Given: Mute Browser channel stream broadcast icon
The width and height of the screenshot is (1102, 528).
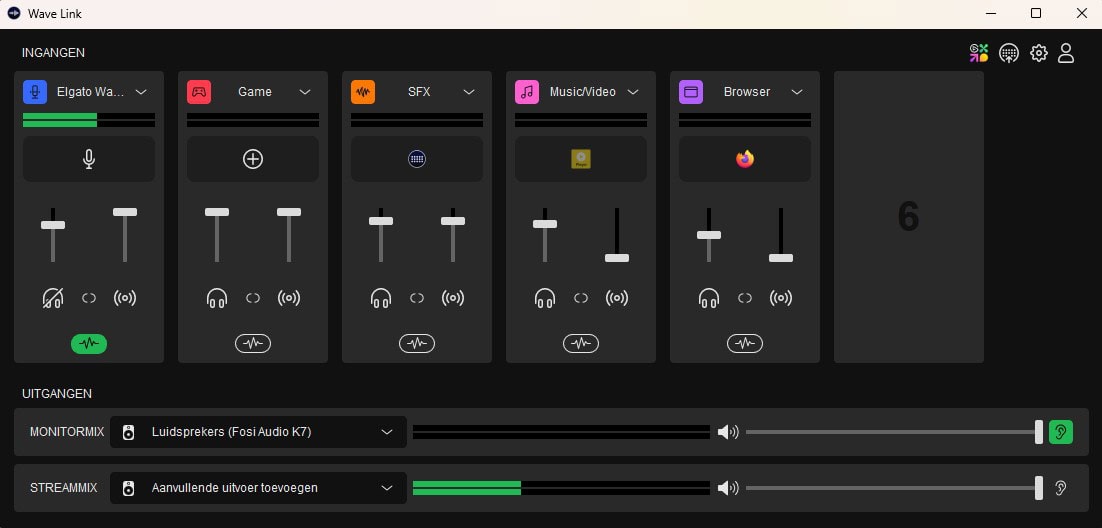Looking at the screenshot, I should 781,298.
